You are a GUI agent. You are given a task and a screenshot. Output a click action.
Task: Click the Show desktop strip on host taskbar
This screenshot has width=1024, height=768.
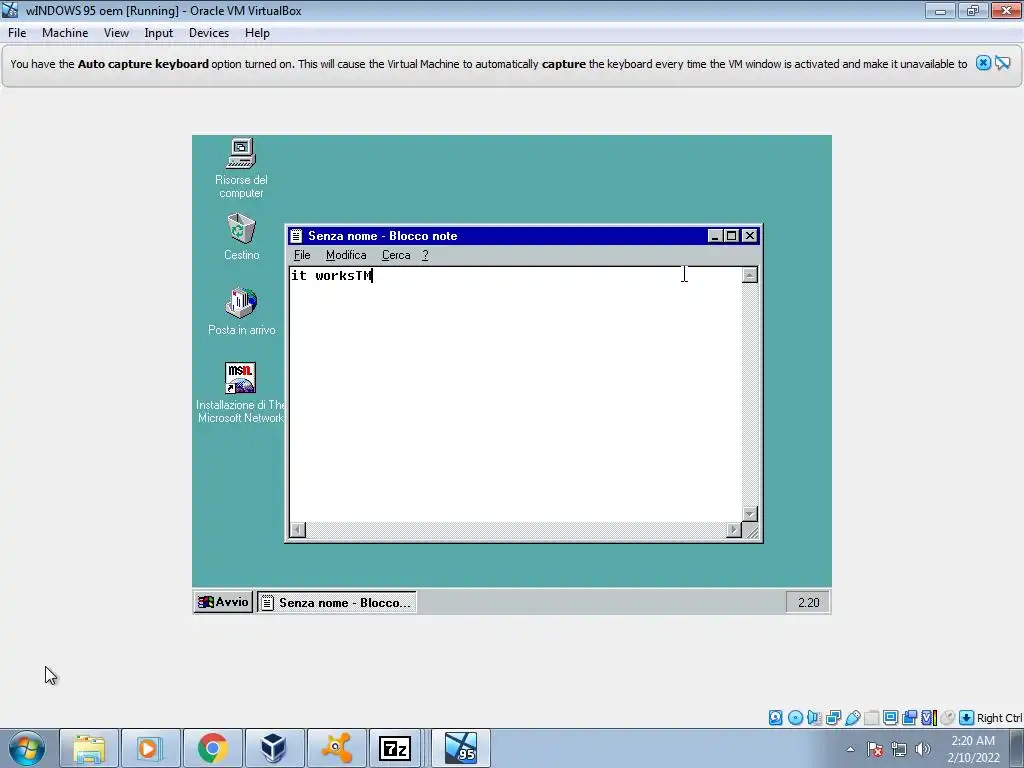[x=1017, y=748]
